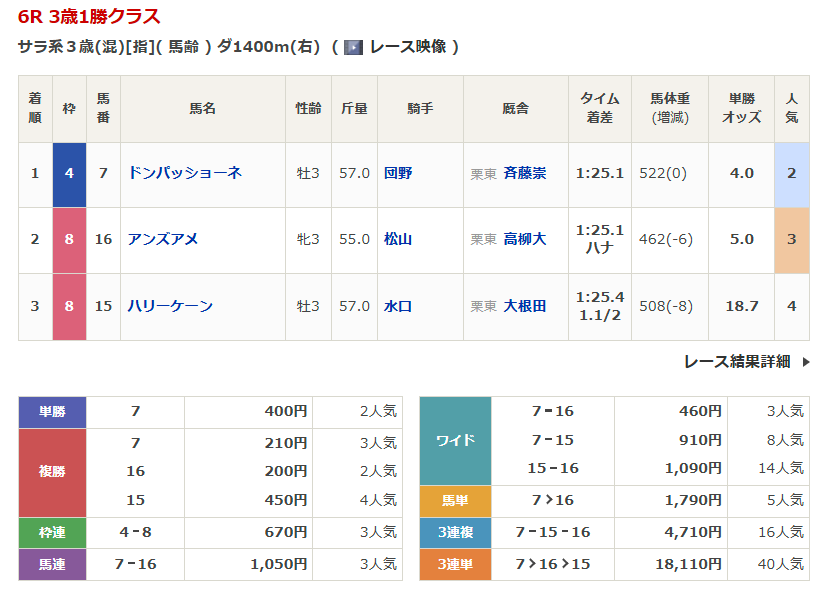This screenshot has width=826, height=592.
Task: Click the race video camera icon
Action: click(x=353, y=47)
